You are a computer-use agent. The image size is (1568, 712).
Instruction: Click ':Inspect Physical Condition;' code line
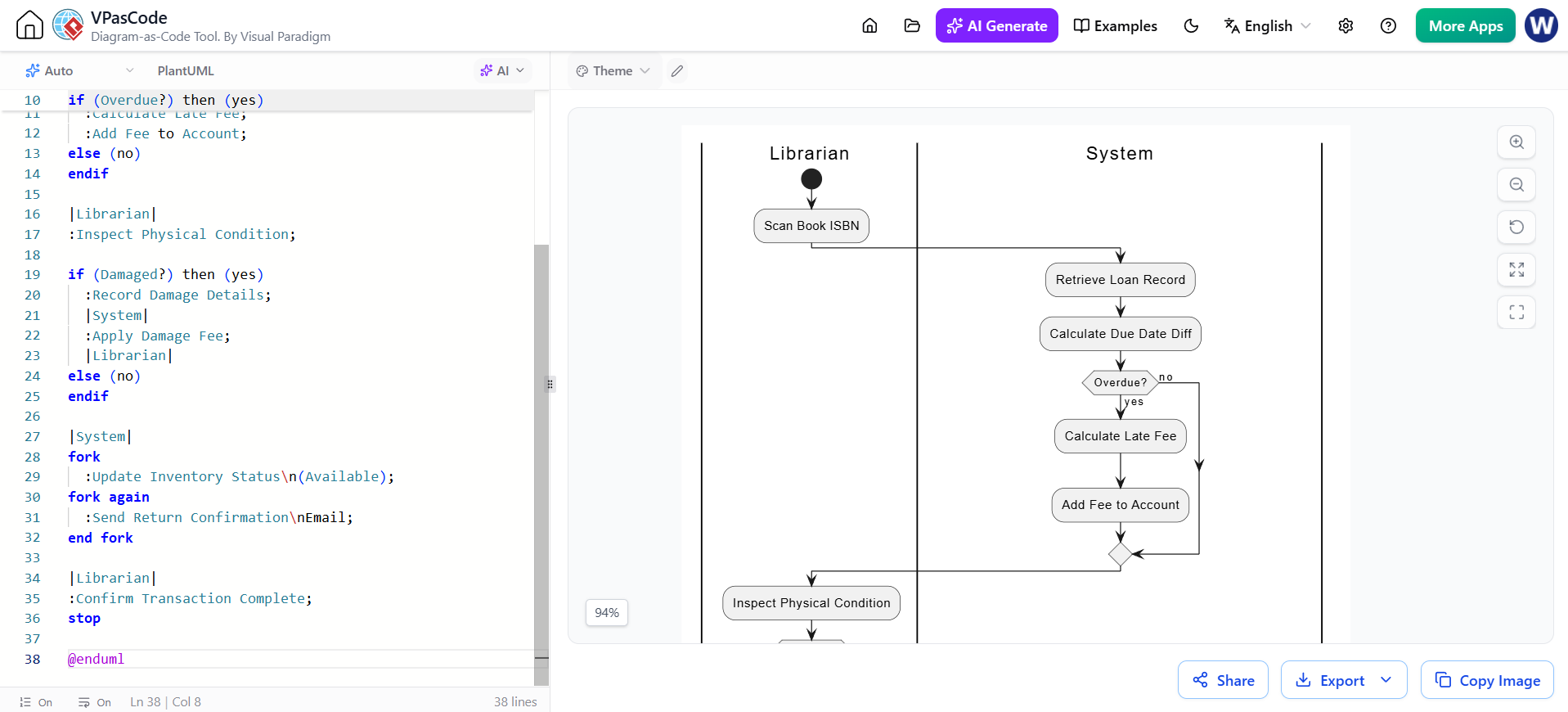coord(182,234)
